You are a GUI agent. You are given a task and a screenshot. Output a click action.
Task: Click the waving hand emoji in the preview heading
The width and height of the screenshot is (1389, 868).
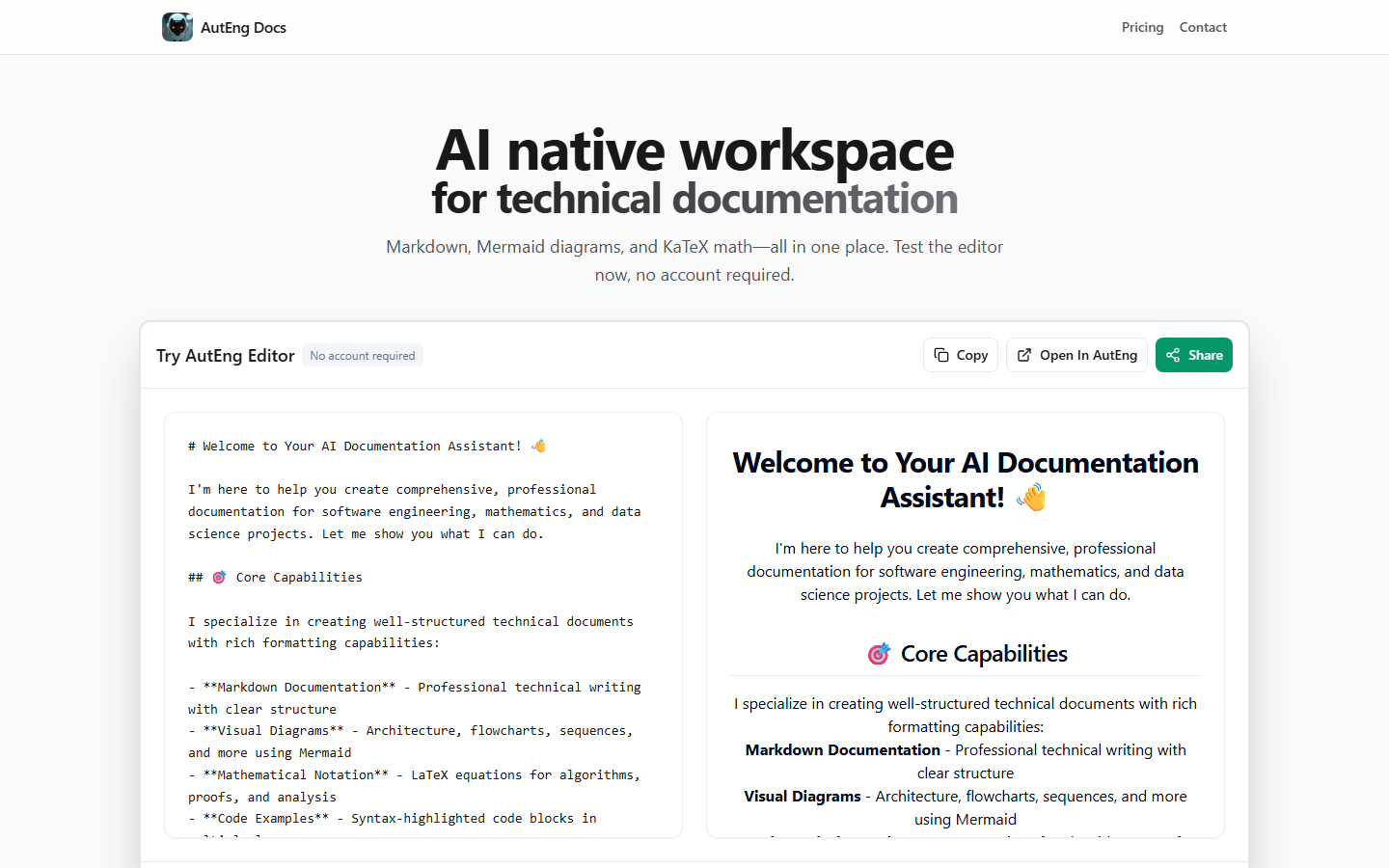(x=1032, y=498)
